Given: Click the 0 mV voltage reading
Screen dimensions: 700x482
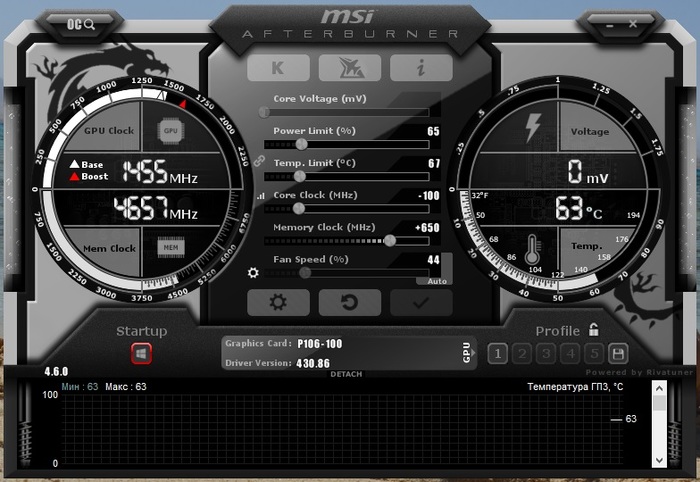Looking at the screenshot, I should (588, 172).
